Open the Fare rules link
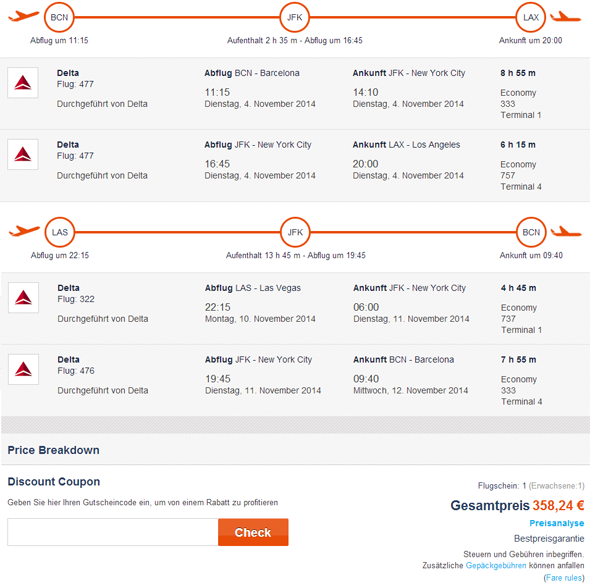The height and width of the screenshot is (588, 590). (564, 578)
